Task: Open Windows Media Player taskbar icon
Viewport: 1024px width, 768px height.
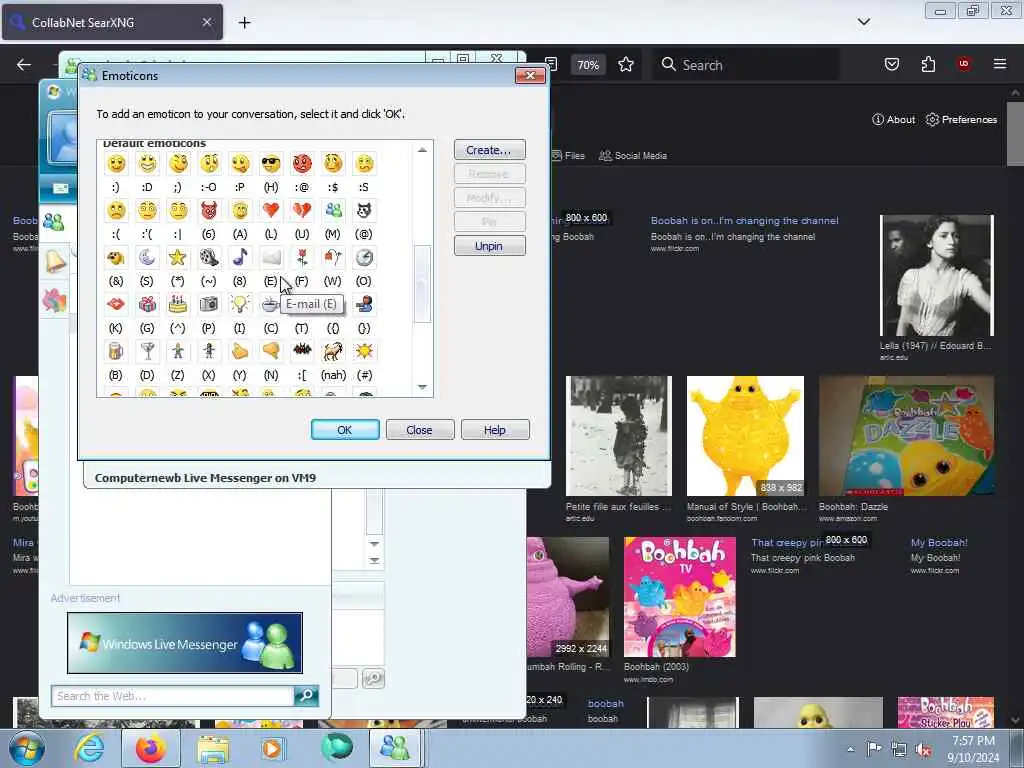Action: point(273,748)
